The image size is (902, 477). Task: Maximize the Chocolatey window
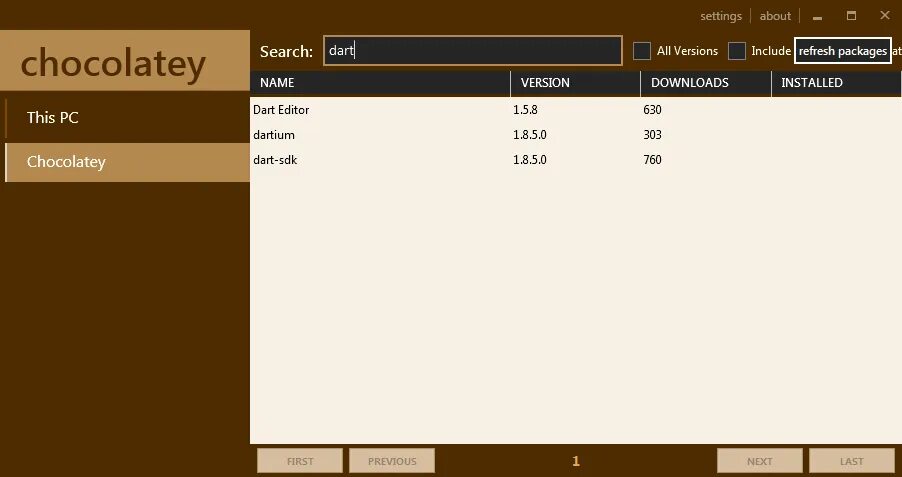pos(851,16)
